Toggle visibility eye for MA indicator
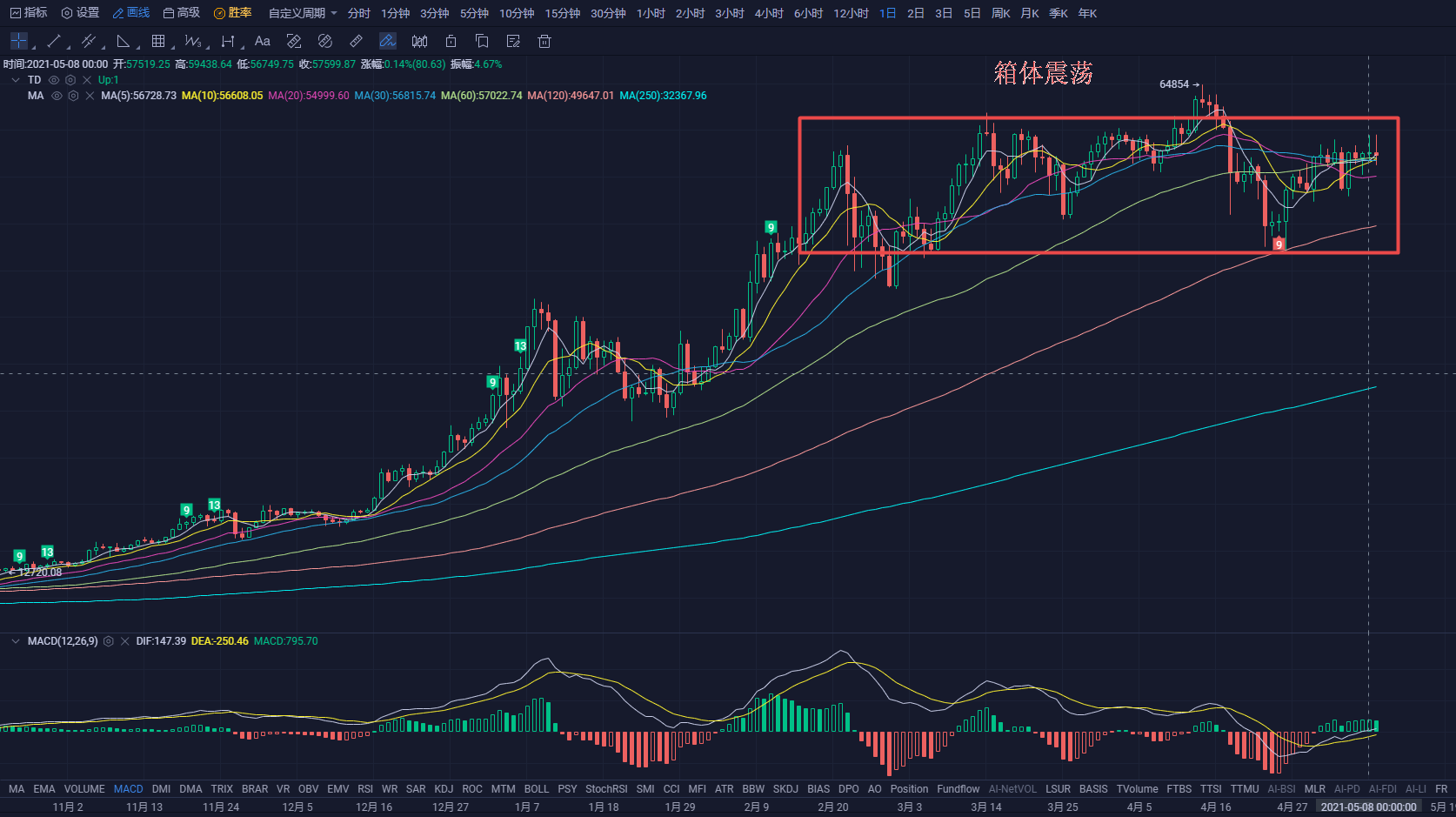Screen dimensions: 1456x817 point(57,96)
